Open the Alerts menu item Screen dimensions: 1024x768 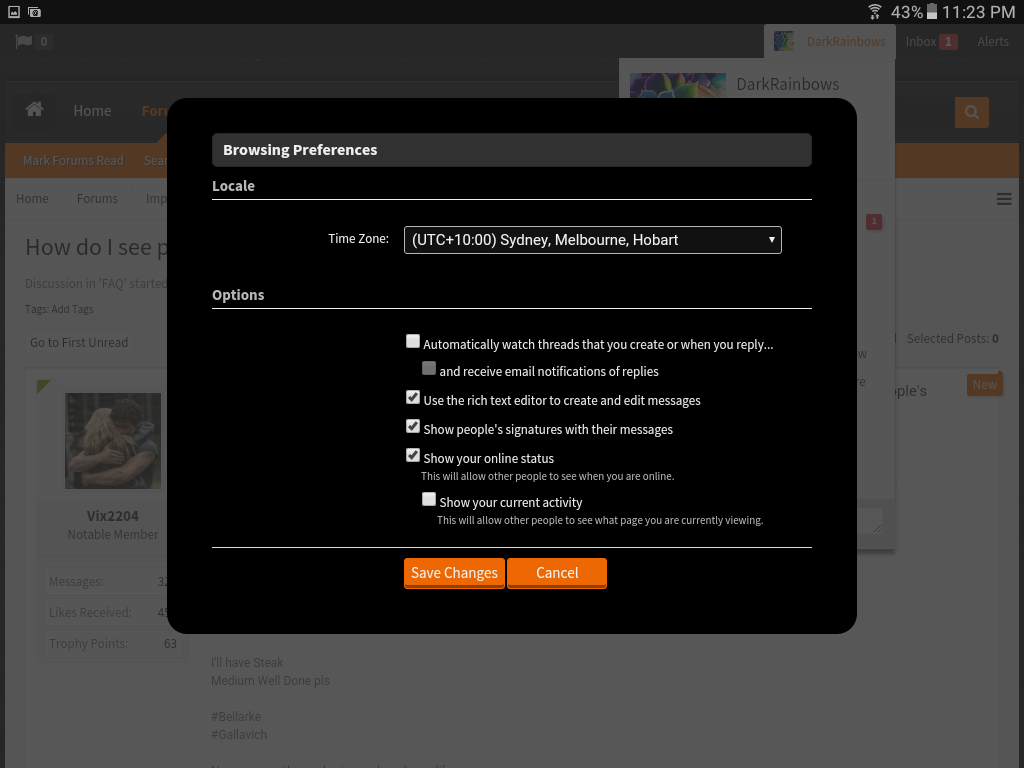coord(993,42)
